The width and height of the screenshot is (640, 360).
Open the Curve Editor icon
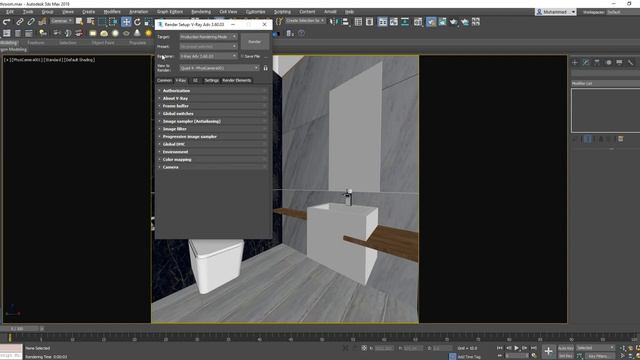[393, 22]
